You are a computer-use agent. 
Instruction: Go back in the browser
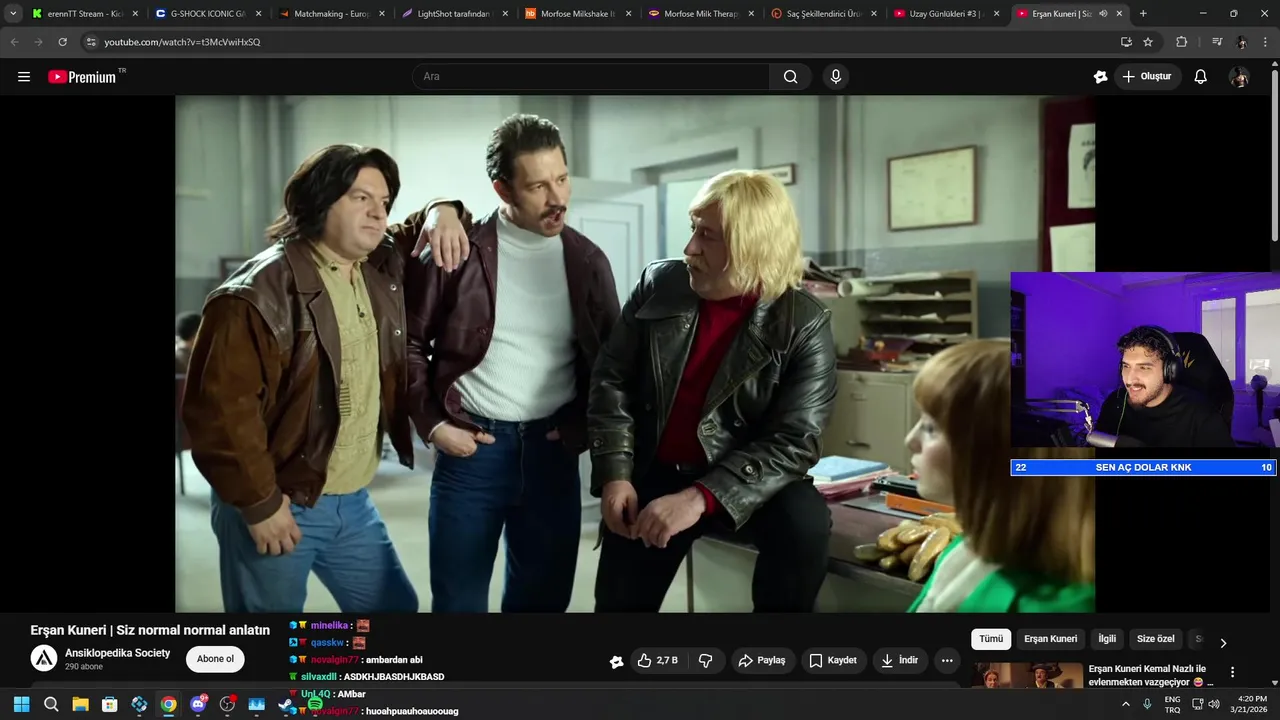(14, 42)
